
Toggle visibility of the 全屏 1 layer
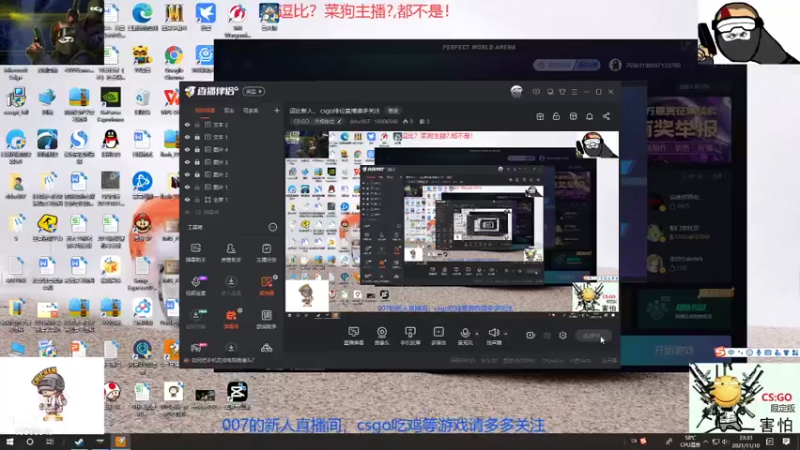(x=187, y=199)
